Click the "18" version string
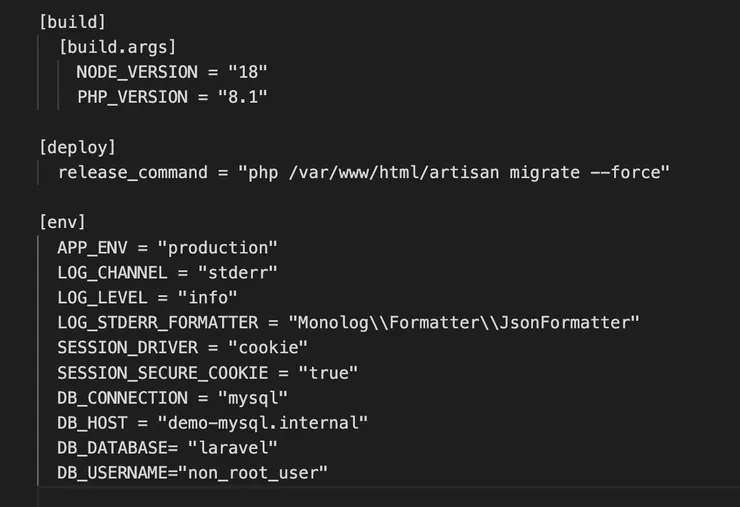This screenshot has width=740, height=507. [247, 72]
